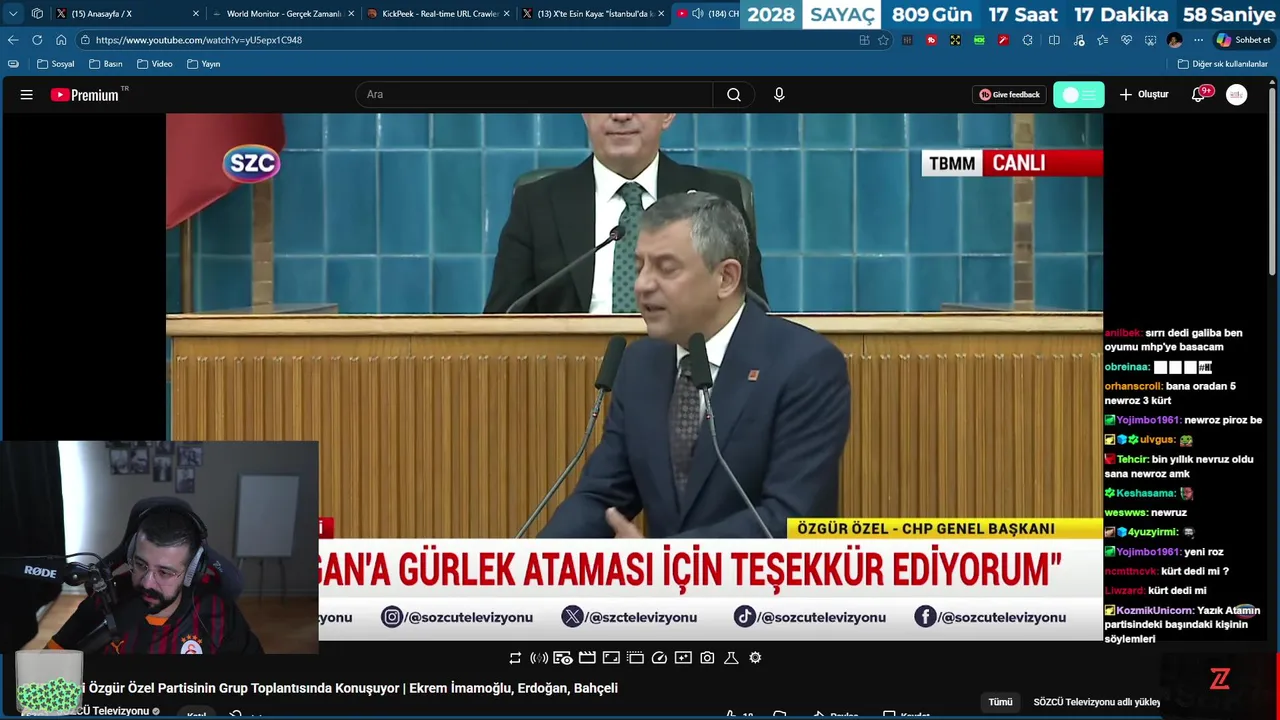This screenshot has width=1280, height=720.
Task: Click the clapperboard cinema mode icon
Action: coord(587,657)
